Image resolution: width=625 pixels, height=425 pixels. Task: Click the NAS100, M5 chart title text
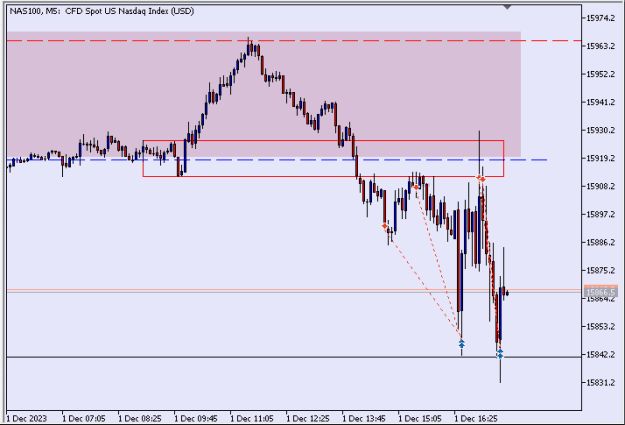[102, 11]
